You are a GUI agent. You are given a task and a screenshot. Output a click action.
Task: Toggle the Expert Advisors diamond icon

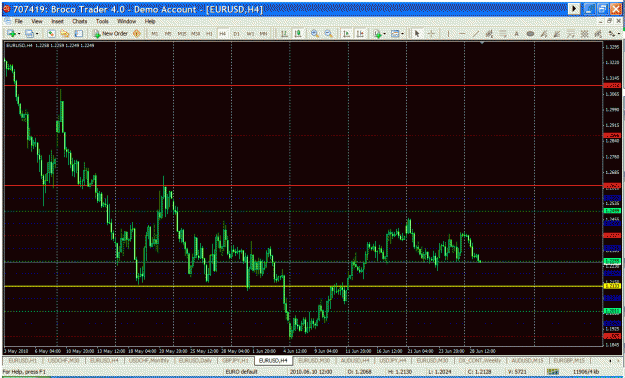(x=137, y=34)
